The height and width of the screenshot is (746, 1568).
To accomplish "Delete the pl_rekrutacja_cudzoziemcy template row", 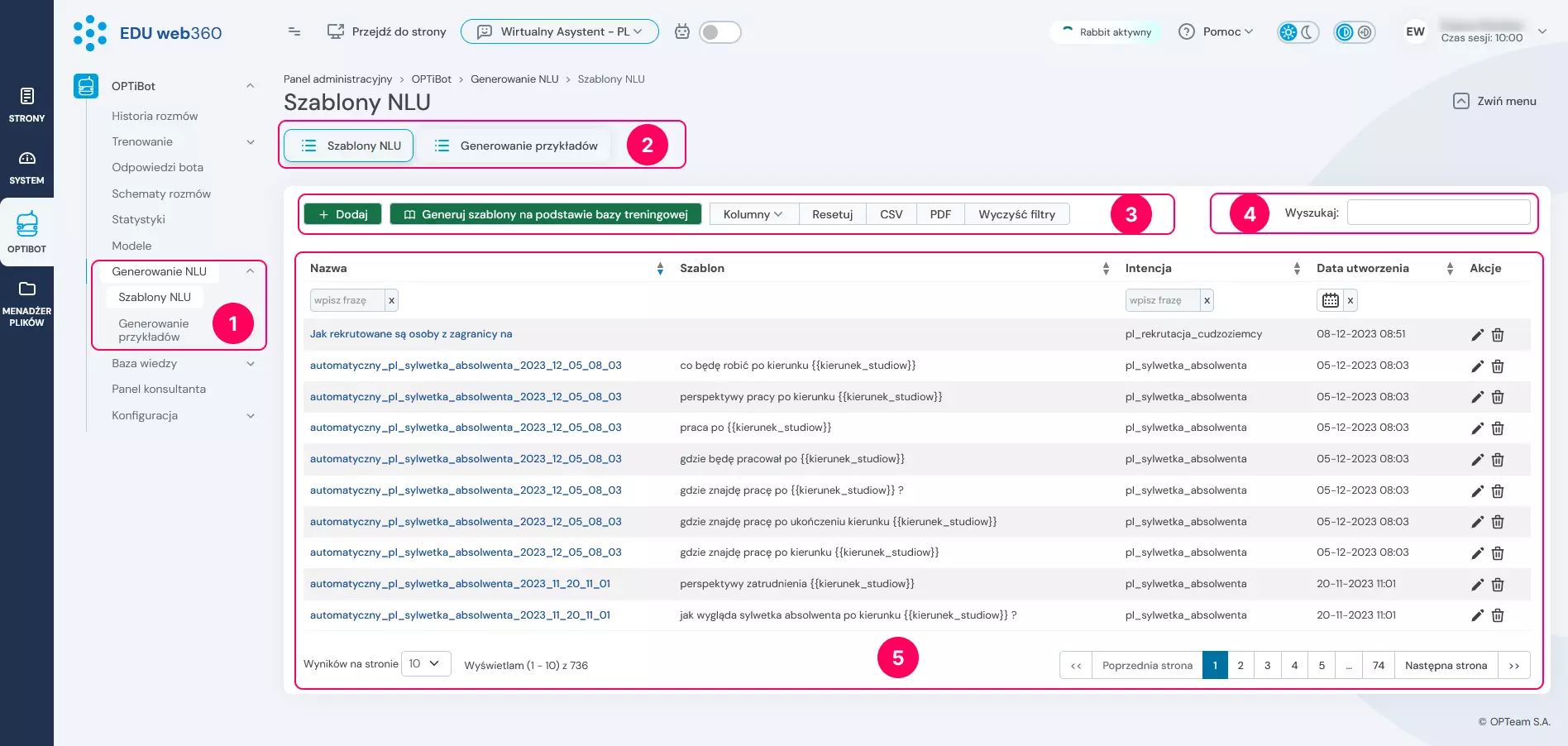I will [x=1498, y=335].
